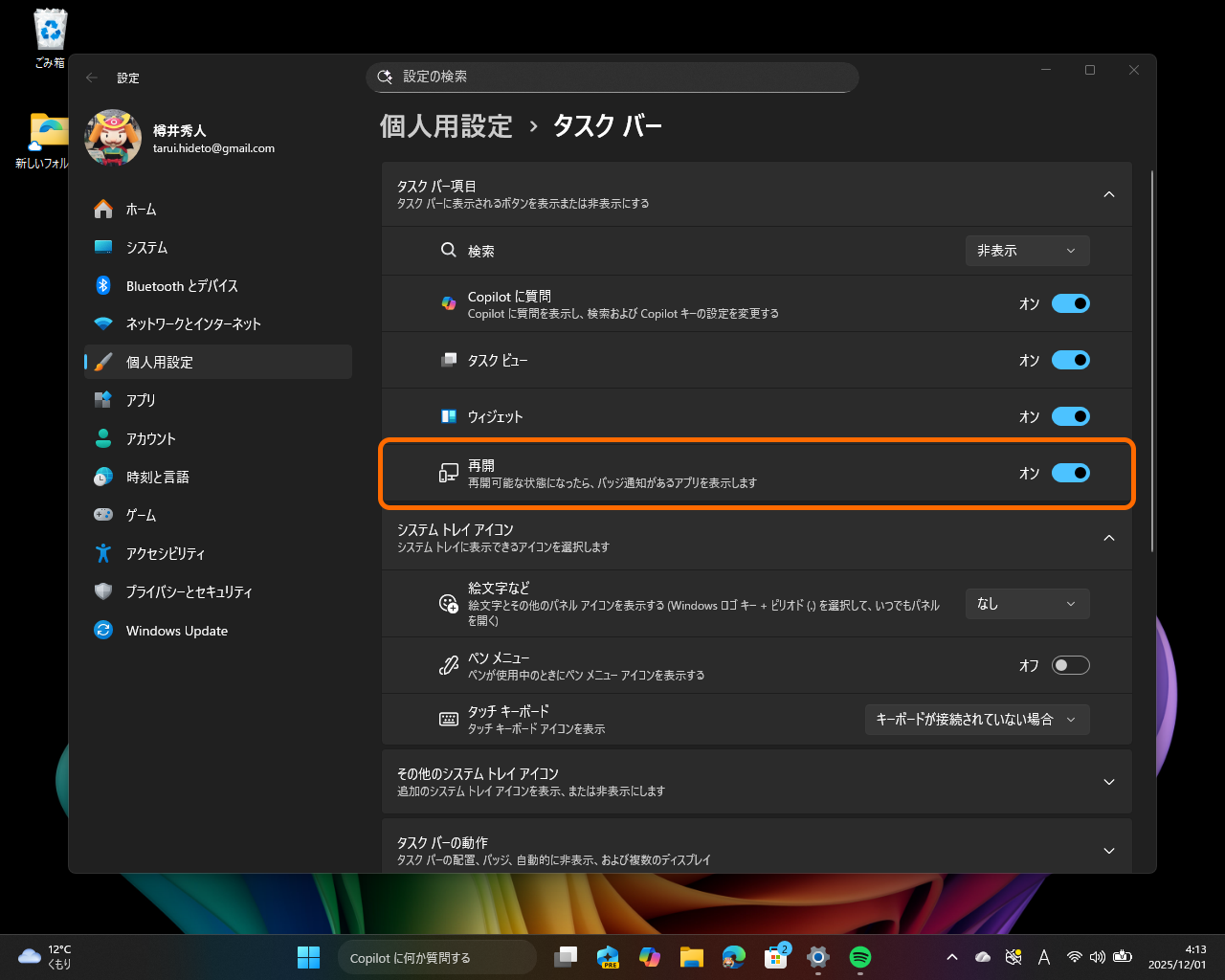
Task: Click the OneDrive cloud tray icon
Action: [983, 957]
